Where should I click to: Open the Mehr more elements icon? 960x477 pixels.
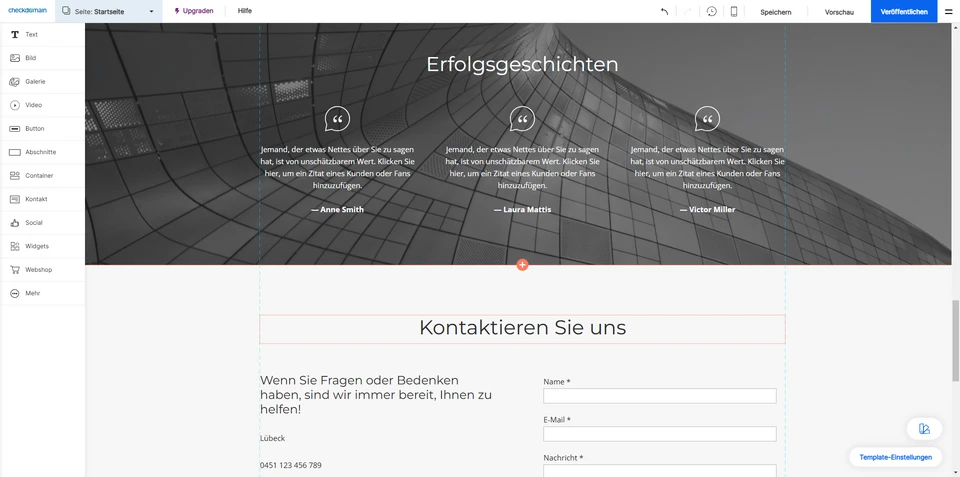point(15,293)
